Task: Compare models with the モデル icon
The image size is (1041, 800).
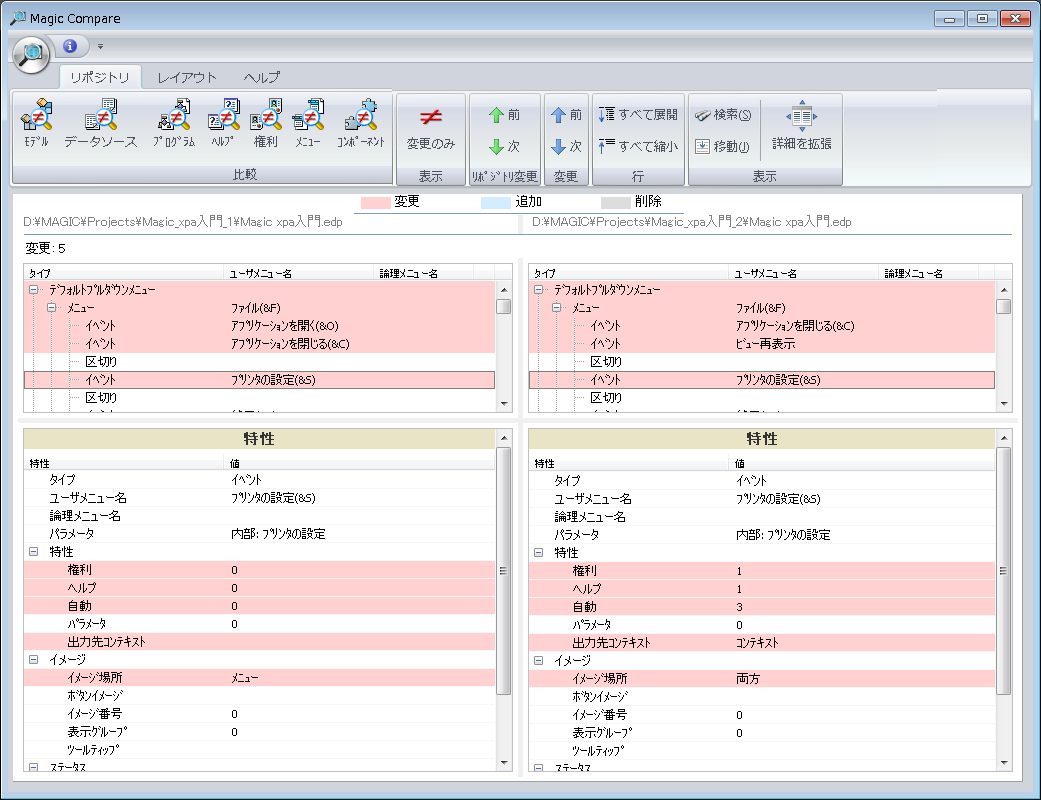Action: [x=37, y=123]
